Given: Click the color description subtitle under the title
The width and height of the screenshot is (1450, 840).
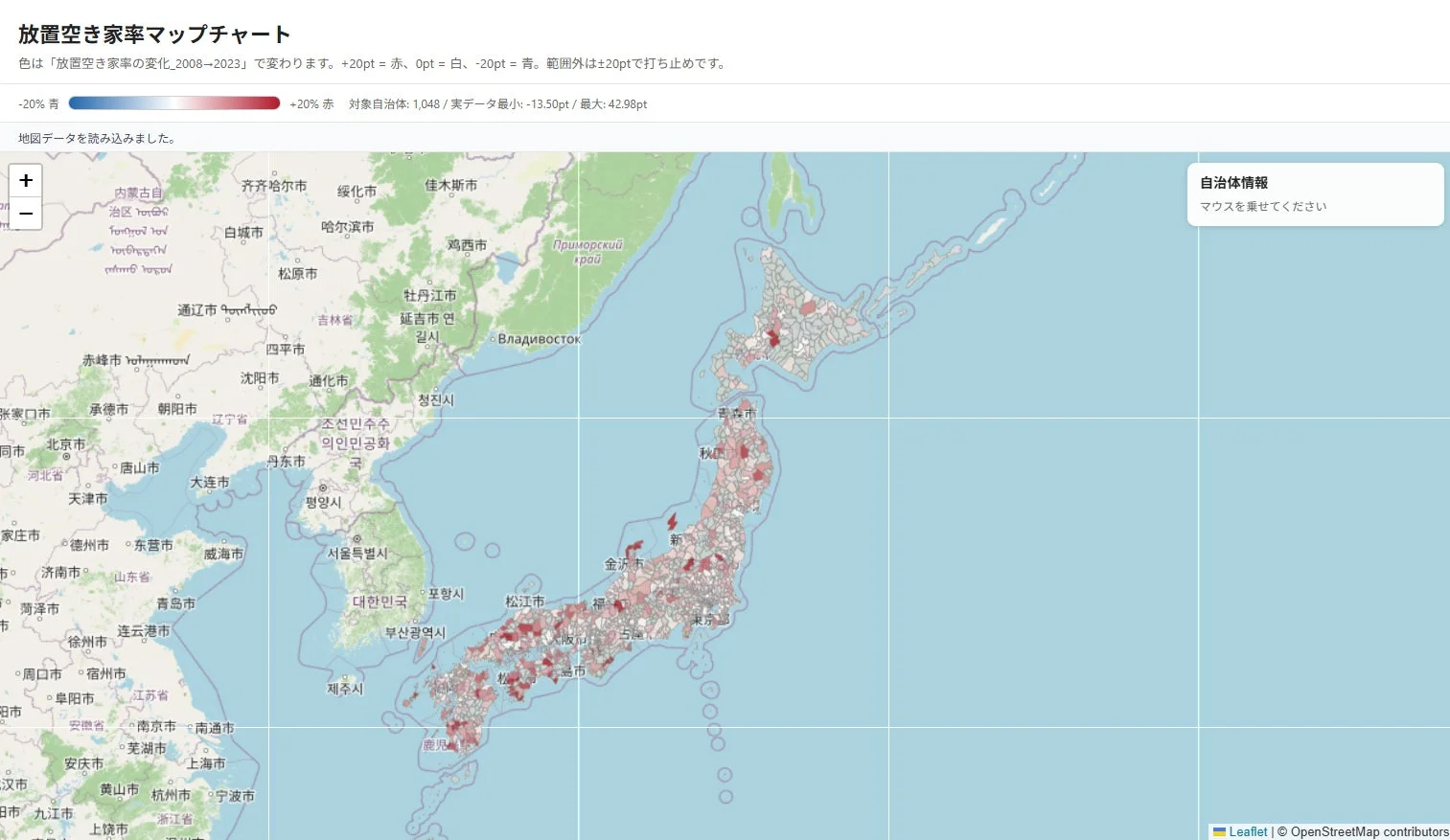Looking at the screenshot, I should (x=374, y=64).
